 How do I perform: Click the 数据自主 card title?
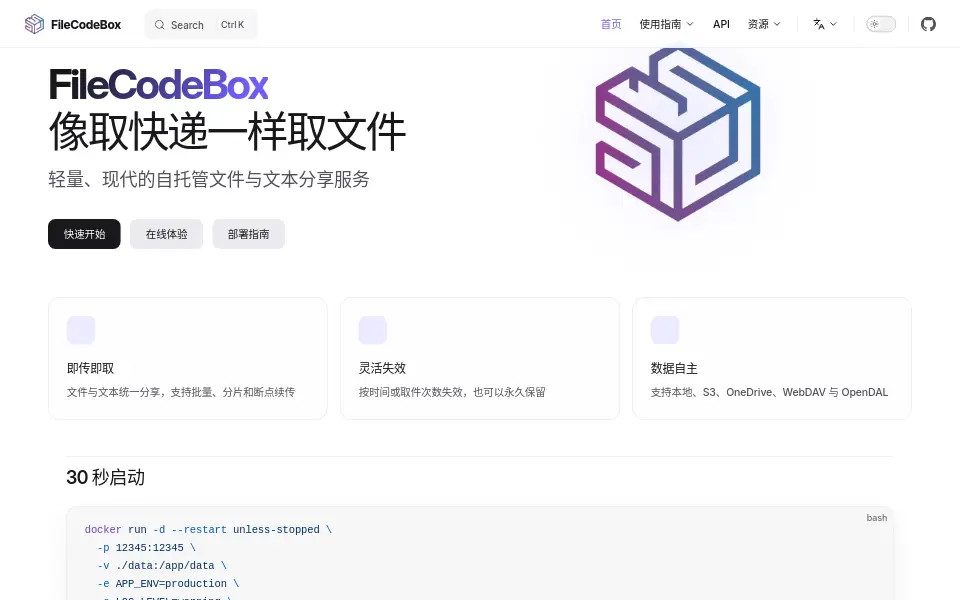(x=674, y=369)
